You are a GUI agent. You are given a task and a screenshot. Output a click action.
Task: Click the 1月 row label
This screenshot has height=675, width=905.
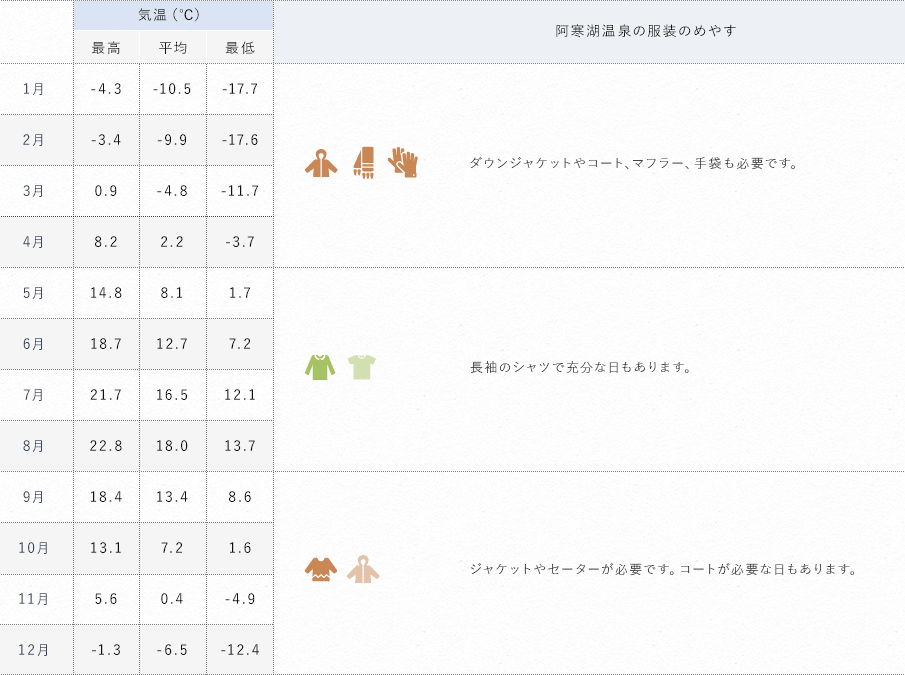tap(33, 89)
